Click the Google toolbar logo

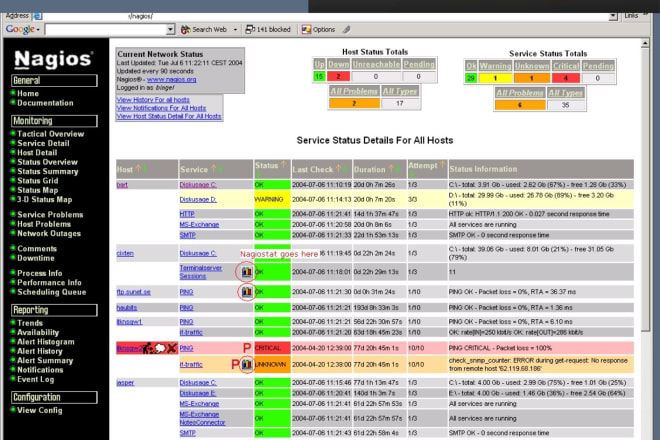[20, 29]
